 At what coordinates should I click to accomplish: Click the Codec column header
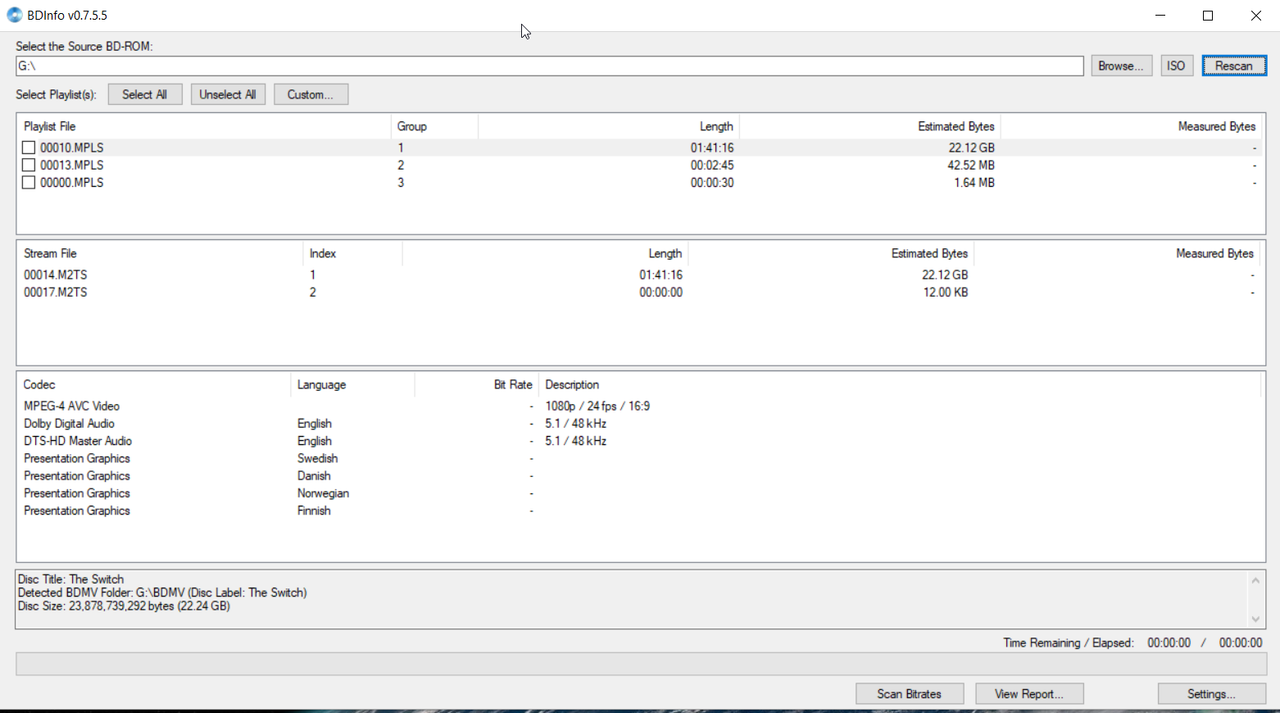[x=154, y=385]
